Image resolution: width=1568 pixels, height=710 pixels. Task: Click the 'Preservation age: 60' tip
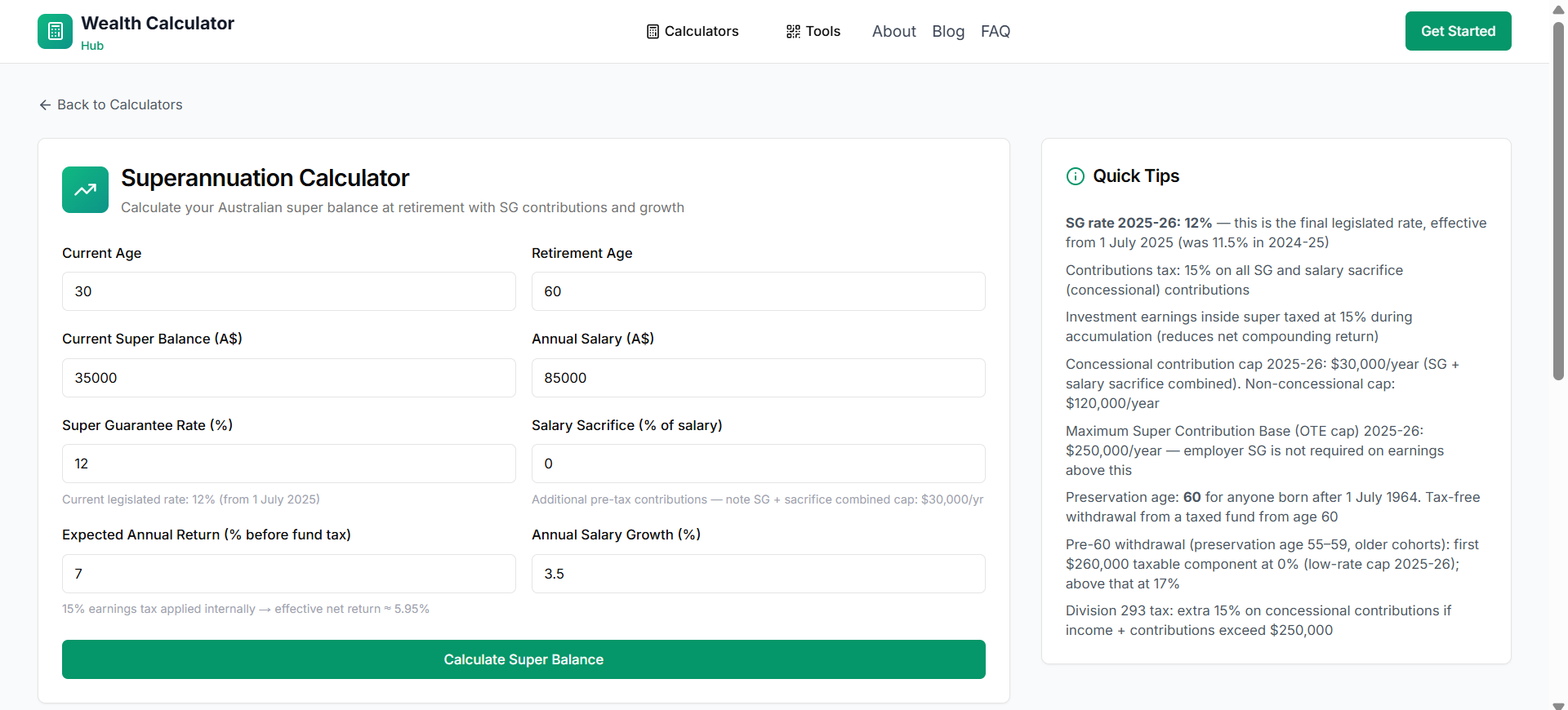tap(1272, 507)
